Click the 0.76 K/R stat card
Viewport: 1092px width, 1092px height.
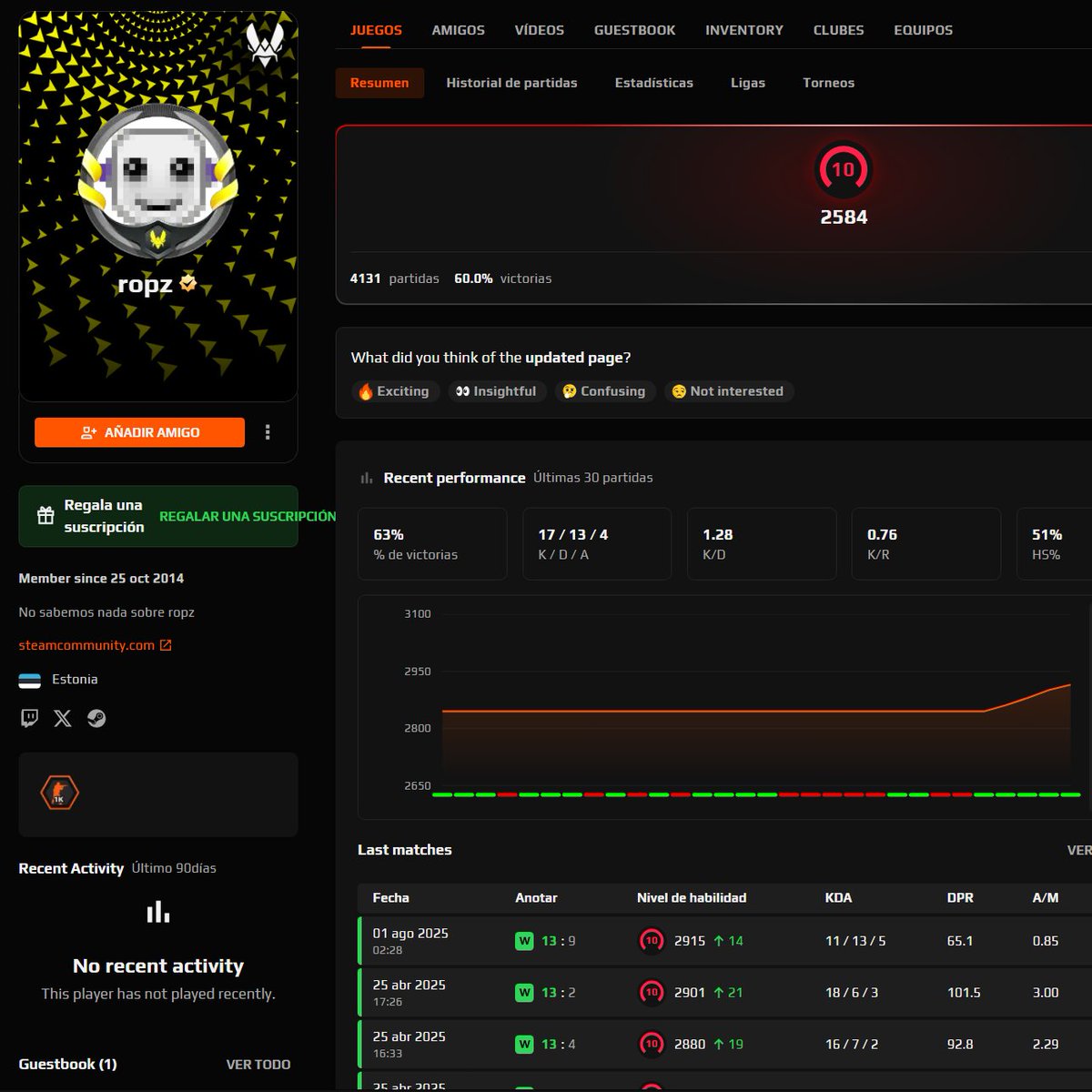[926, 544]
